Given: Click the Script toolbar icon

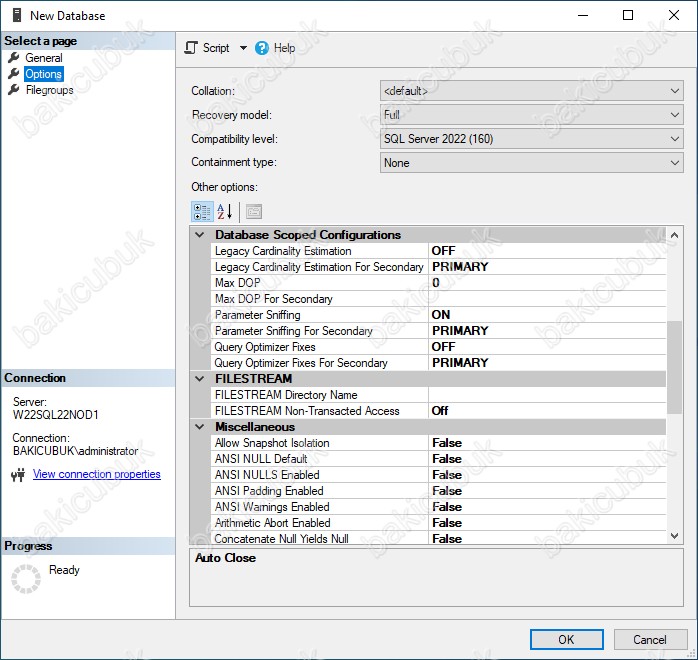Looking at the screenshot, I should point(192,48).
